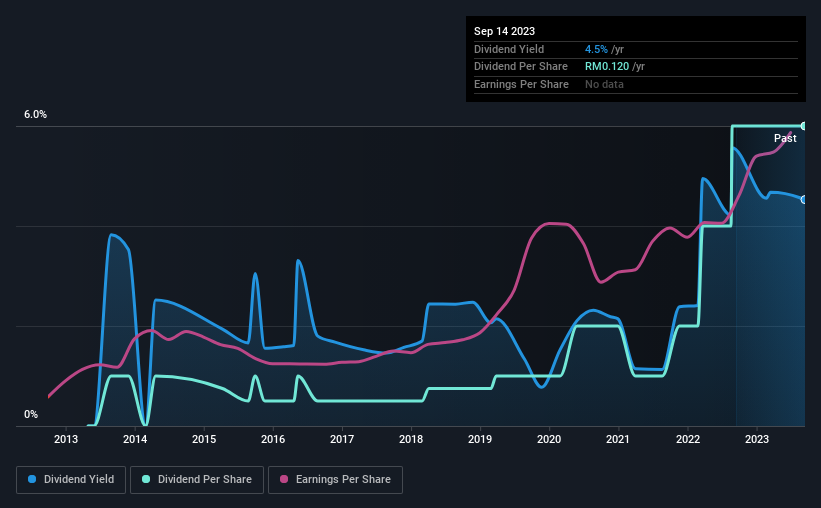Click the 0% y-axis label
The image size is (821, 508).
pos(31,414)
